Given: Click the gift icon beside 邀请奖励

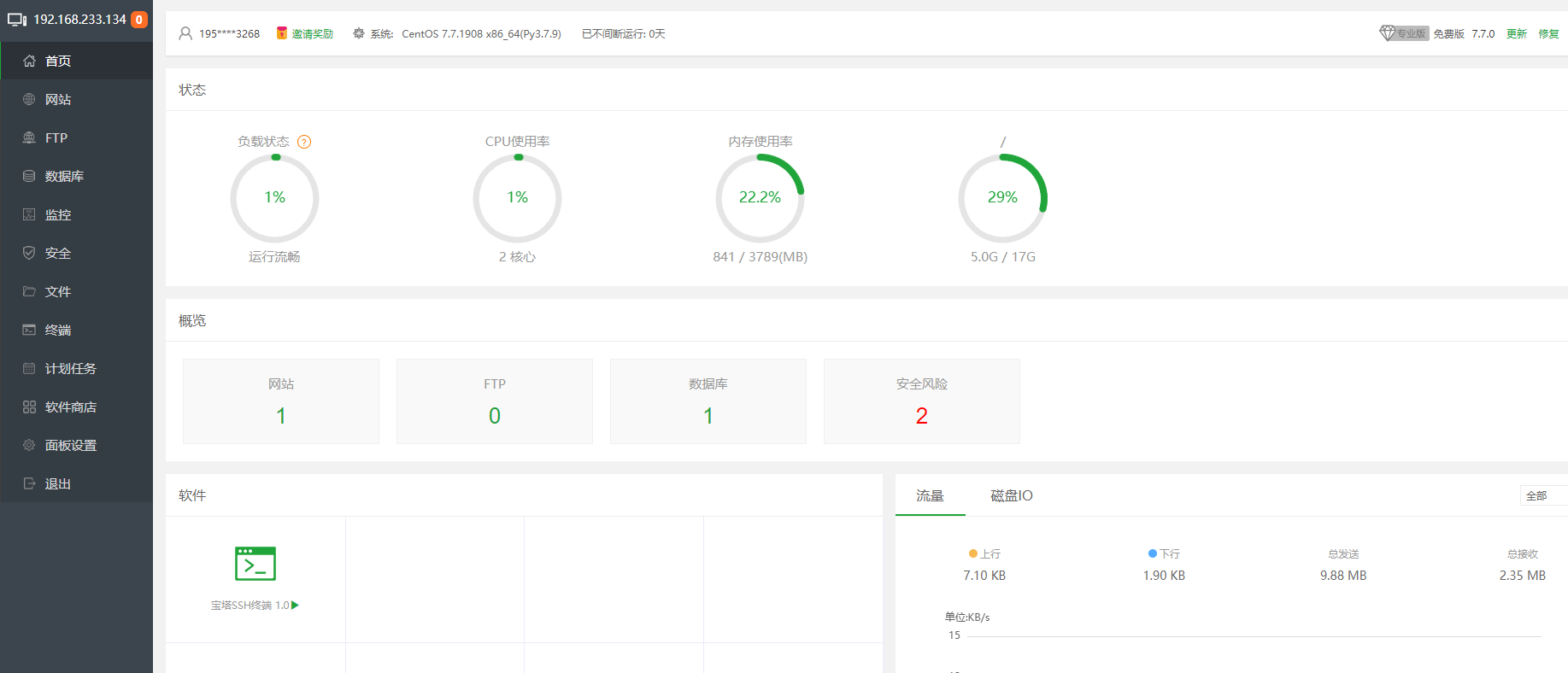Looking at the screenshot, I should coord(281,33).
